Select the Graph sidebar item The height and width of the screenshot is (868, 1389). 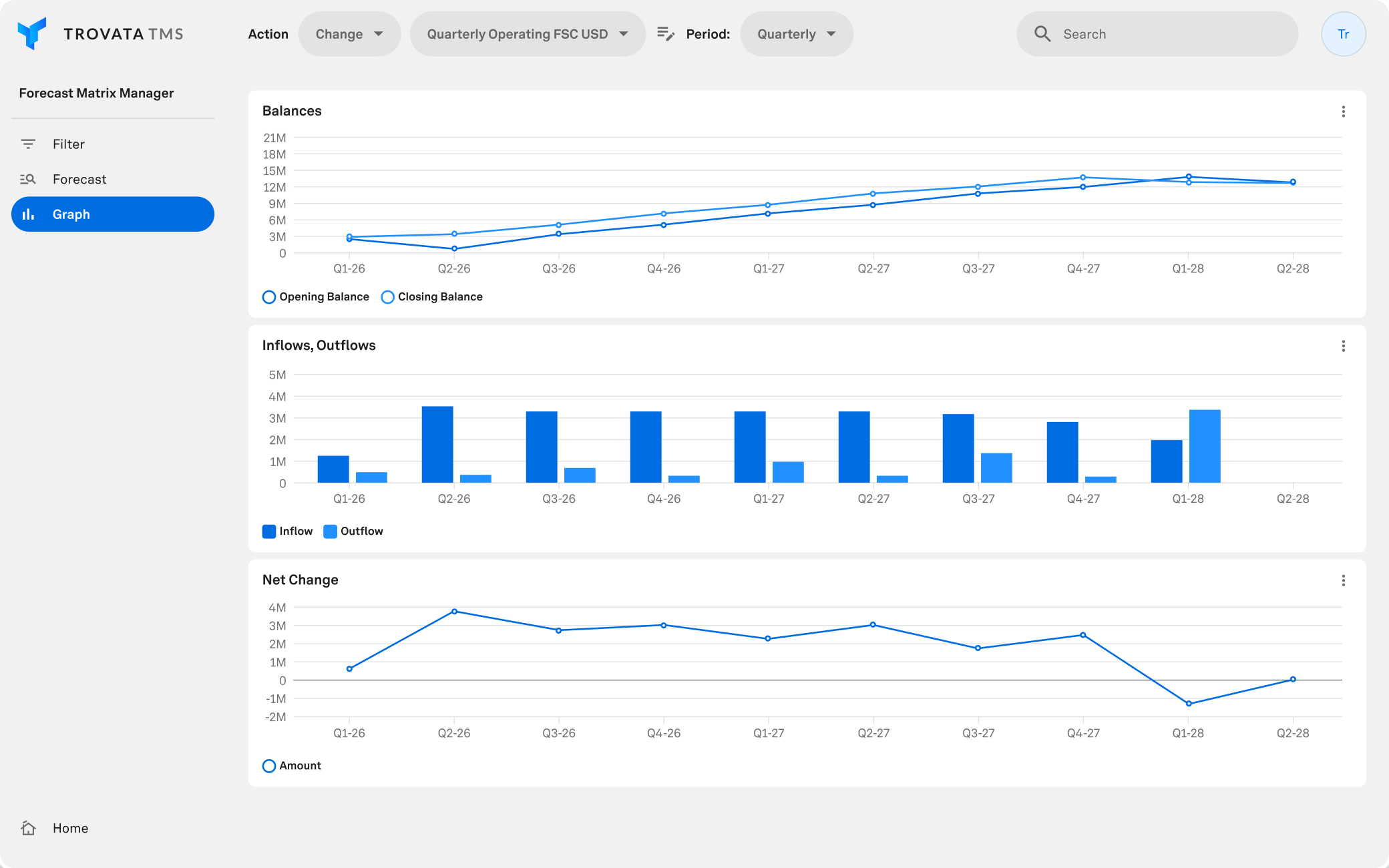click(112, 214)
